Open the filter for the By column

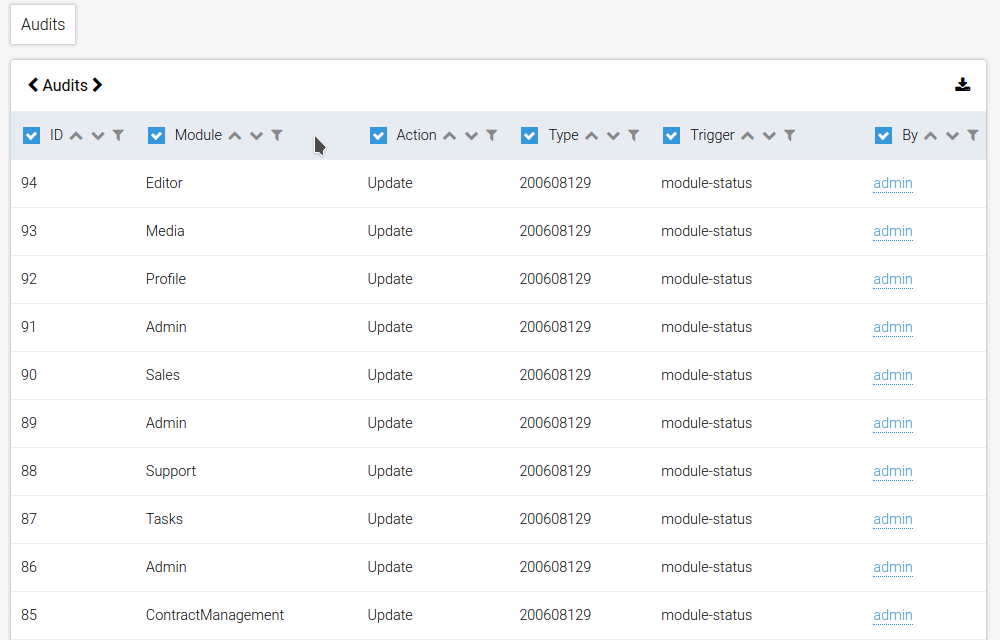pos(971,135)
